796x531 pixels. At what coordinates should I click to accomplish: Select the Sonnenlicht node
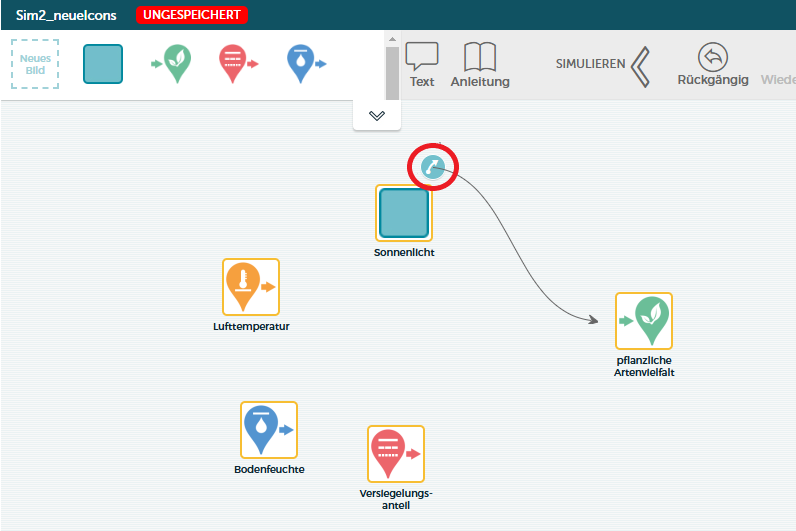coord(404,213)
